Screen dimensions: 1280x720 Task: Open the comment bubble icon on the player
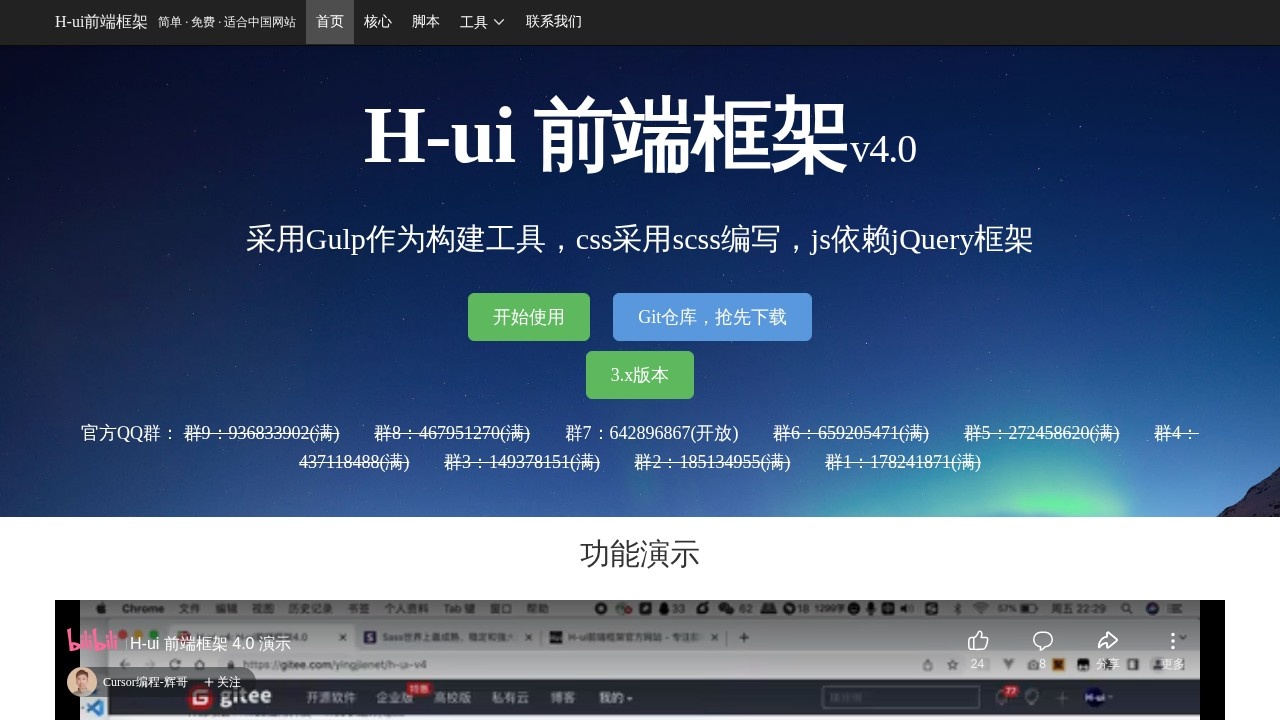[1043, 641]
